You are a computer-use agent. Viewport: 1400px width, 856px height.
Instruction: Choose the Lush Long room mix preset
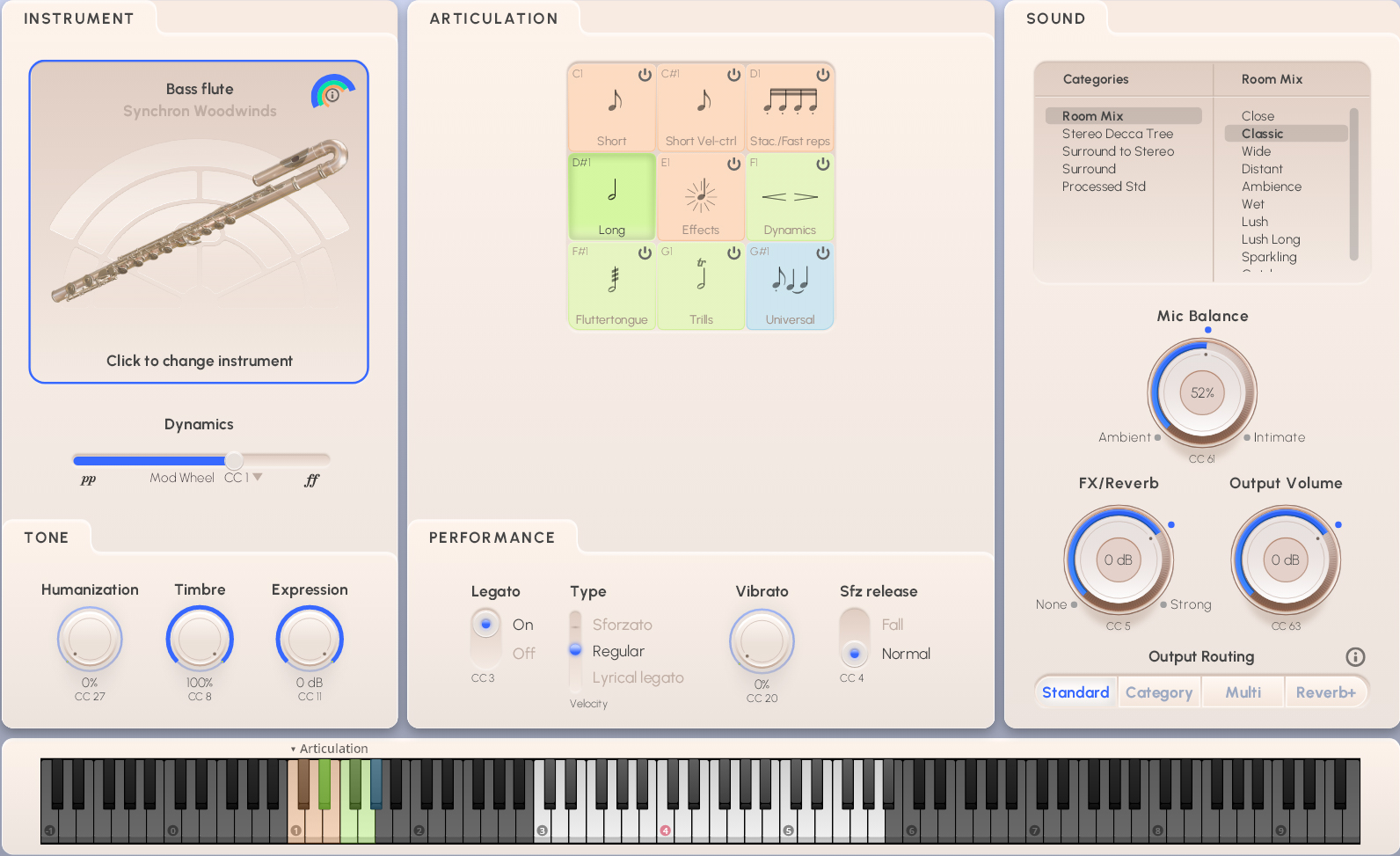(1270, 239)
